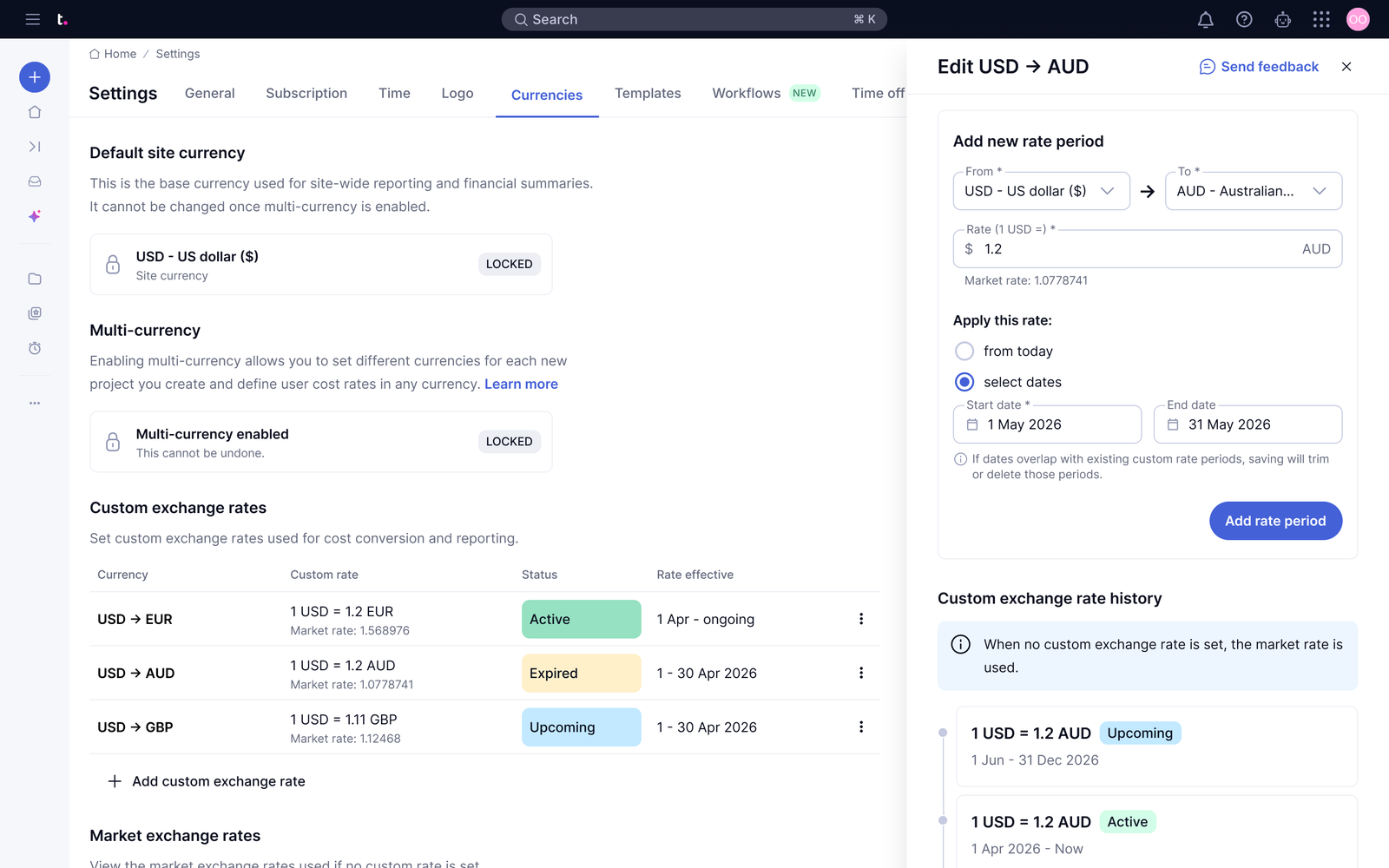This screenshot has width=1389, height=868.
Task: Switch to the Logo tab
Action: tap(458, 93)
